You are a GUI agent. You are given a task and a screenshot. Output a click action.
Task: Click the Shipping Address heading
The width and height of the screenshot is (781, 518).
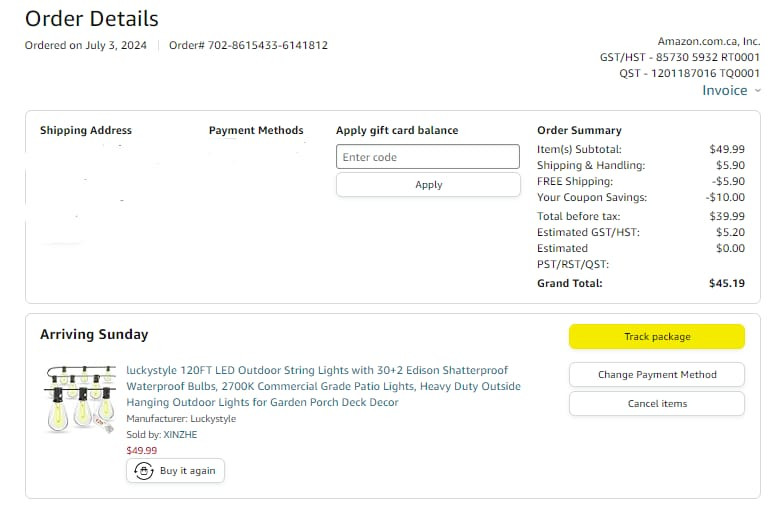(86, 130)
